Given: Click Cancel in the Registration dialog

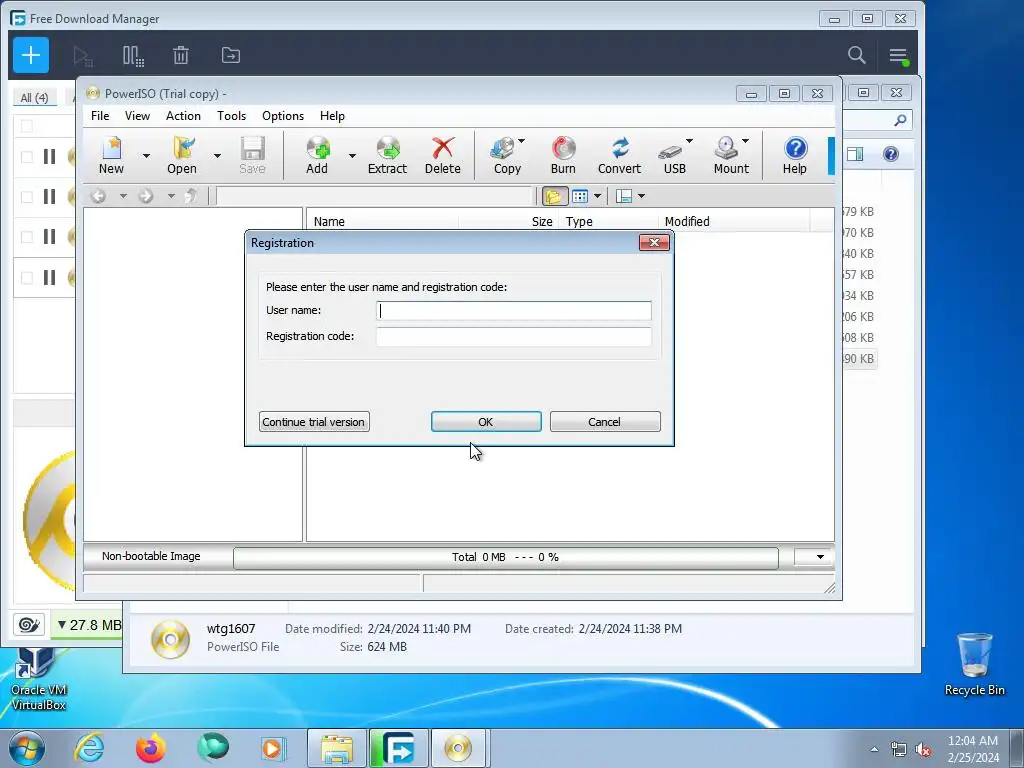Looking at the screenshot, I should point(605,422).
